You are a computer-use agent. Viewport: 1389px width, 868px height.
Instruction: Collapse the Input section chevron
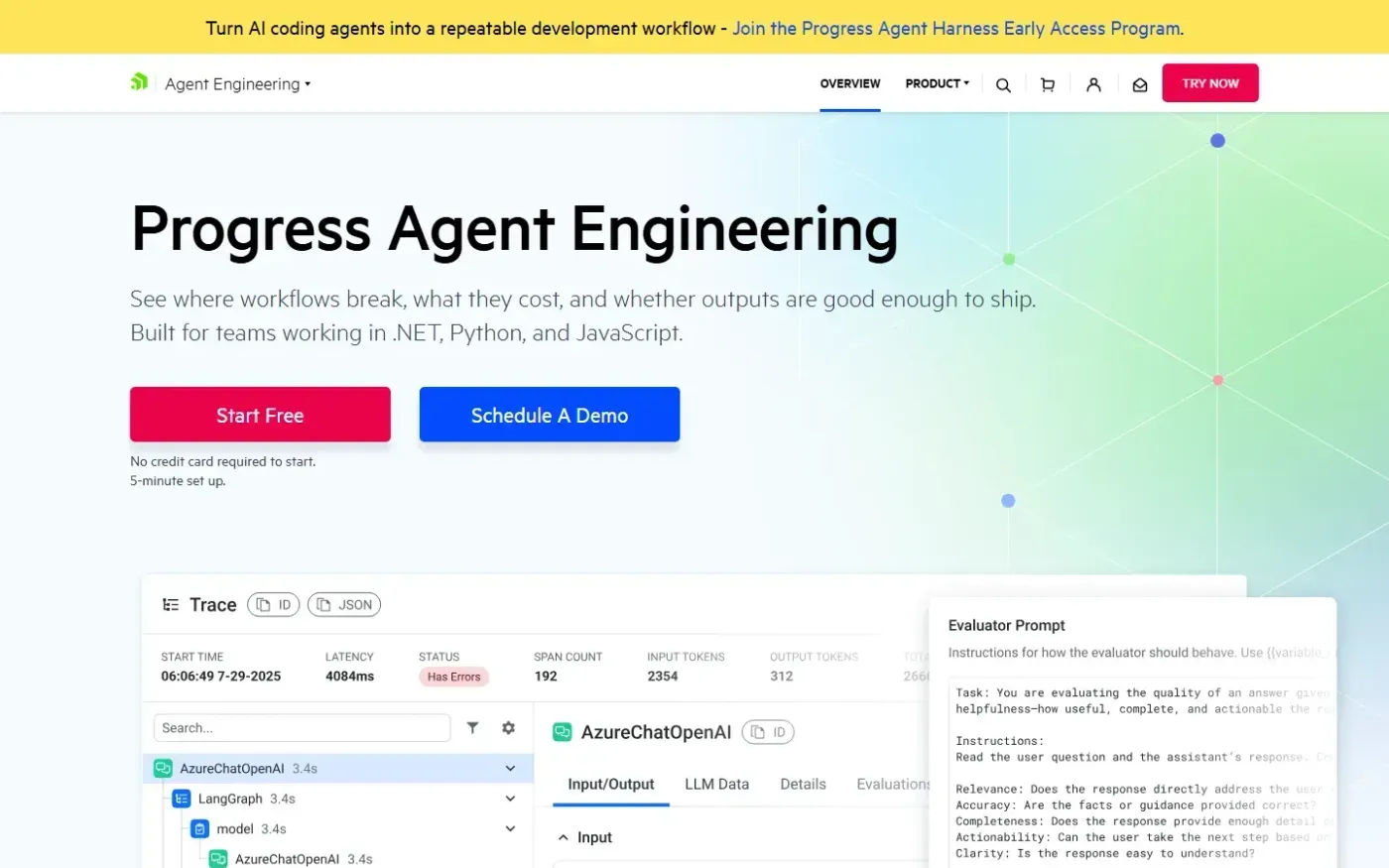tap(564, 837)
